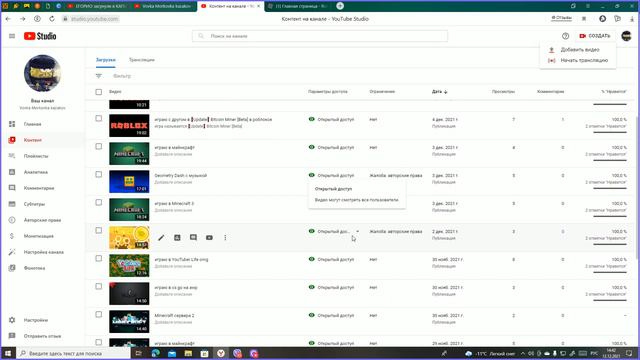Tick the checkbox for the hovered yellow thumbnail video
The width and height of the screenshot is (640, 360).
tap(98, 230)
